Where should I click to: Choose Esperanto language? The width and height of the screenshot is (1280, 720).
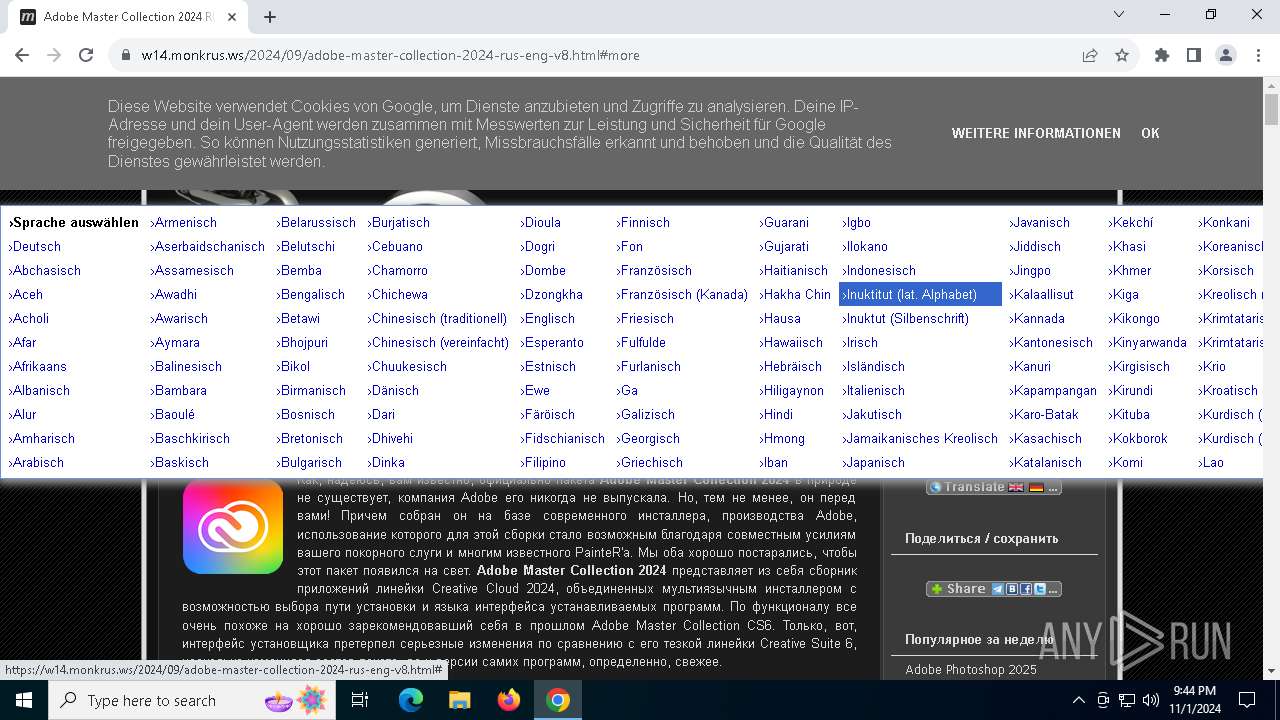(x=552, y=342)
